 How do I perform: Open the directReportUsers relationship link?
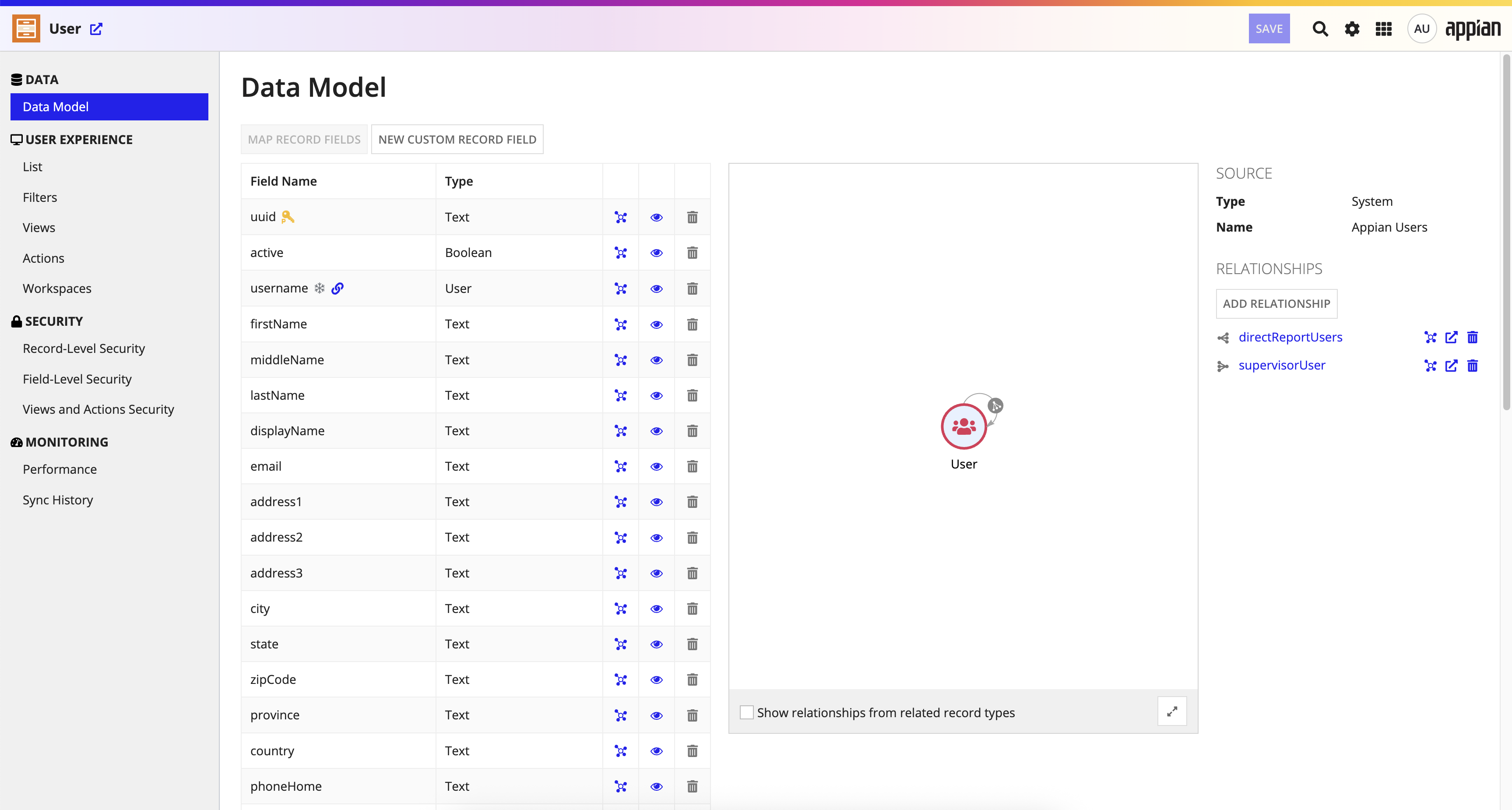click(x=1290, y=338)
